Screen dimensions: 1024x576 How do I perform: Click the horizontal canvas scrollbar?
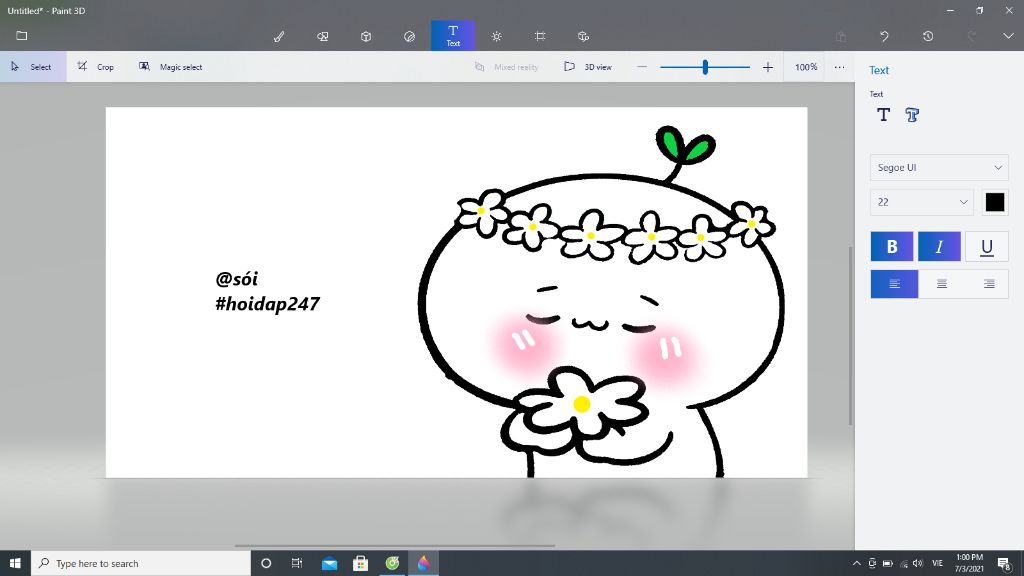coord(394,545)
